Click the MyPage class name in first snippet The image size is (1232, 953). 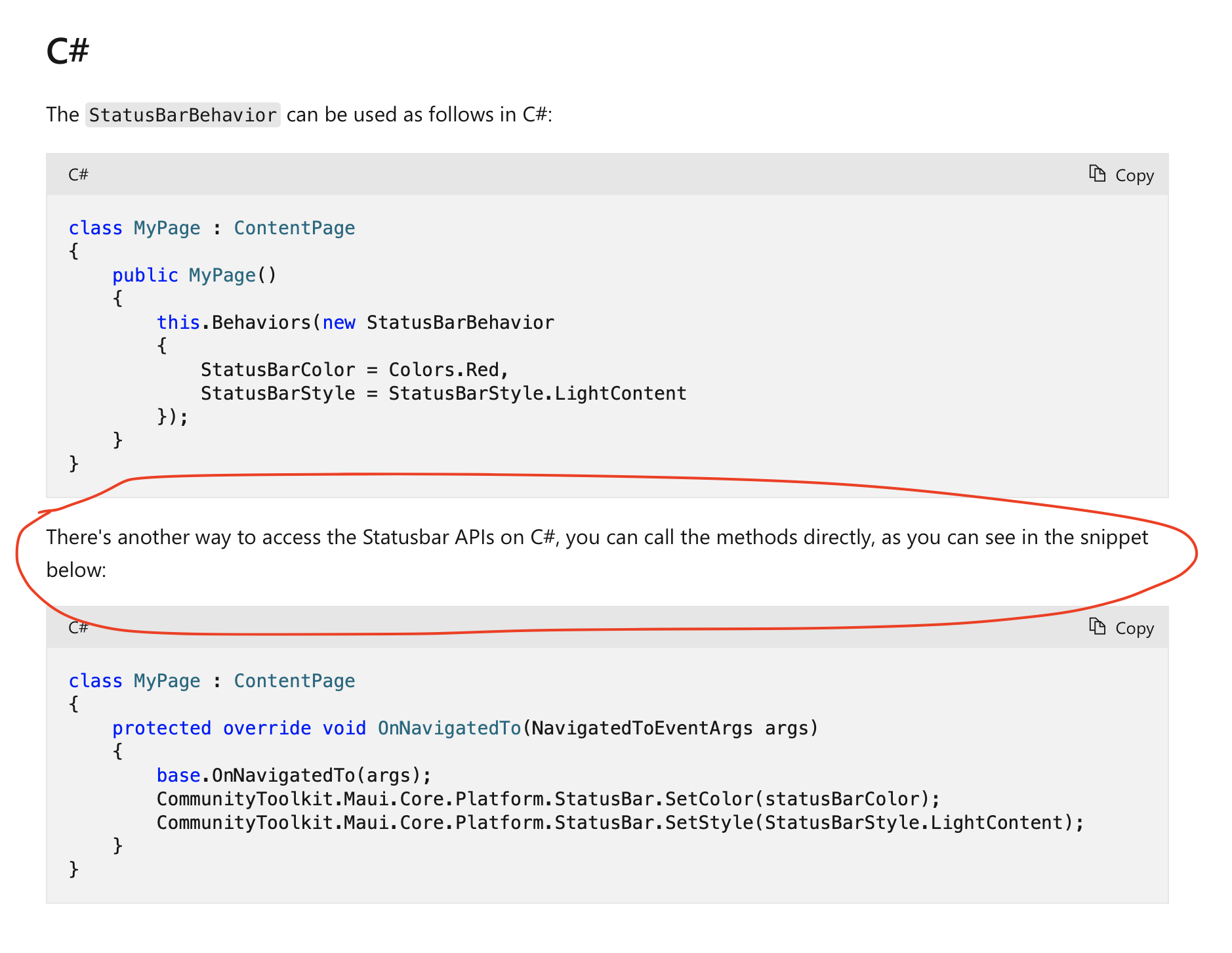167,228
